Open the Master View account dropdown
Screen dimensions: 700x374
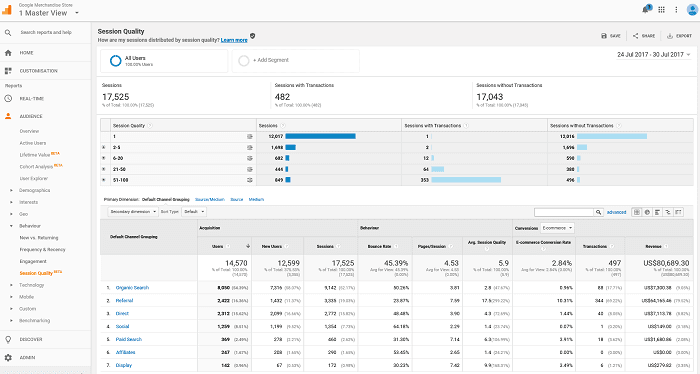(x=49, y=13)
